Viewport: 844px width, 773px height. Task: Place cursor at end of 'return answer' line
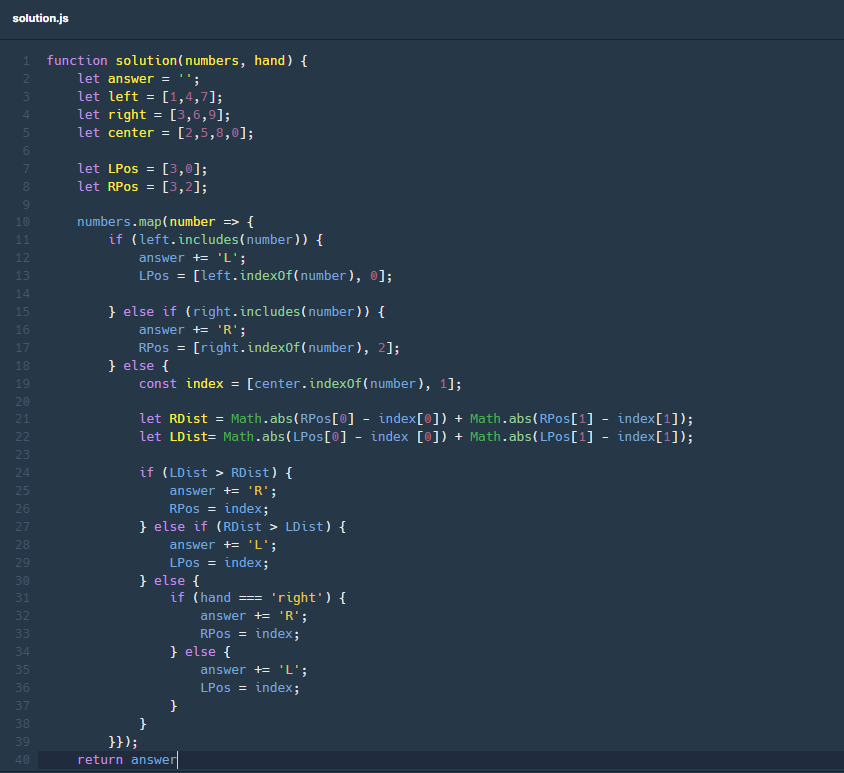[x=177, y=760]
